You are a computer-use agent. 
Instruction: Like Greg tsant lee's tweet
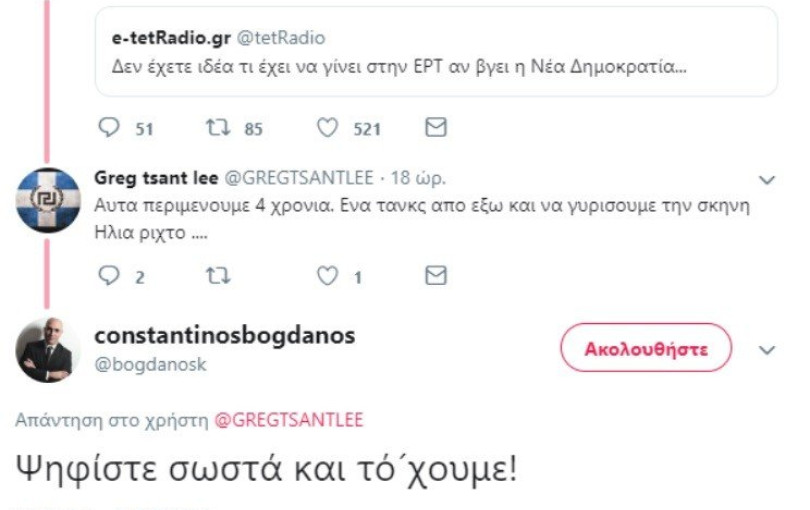327,276
